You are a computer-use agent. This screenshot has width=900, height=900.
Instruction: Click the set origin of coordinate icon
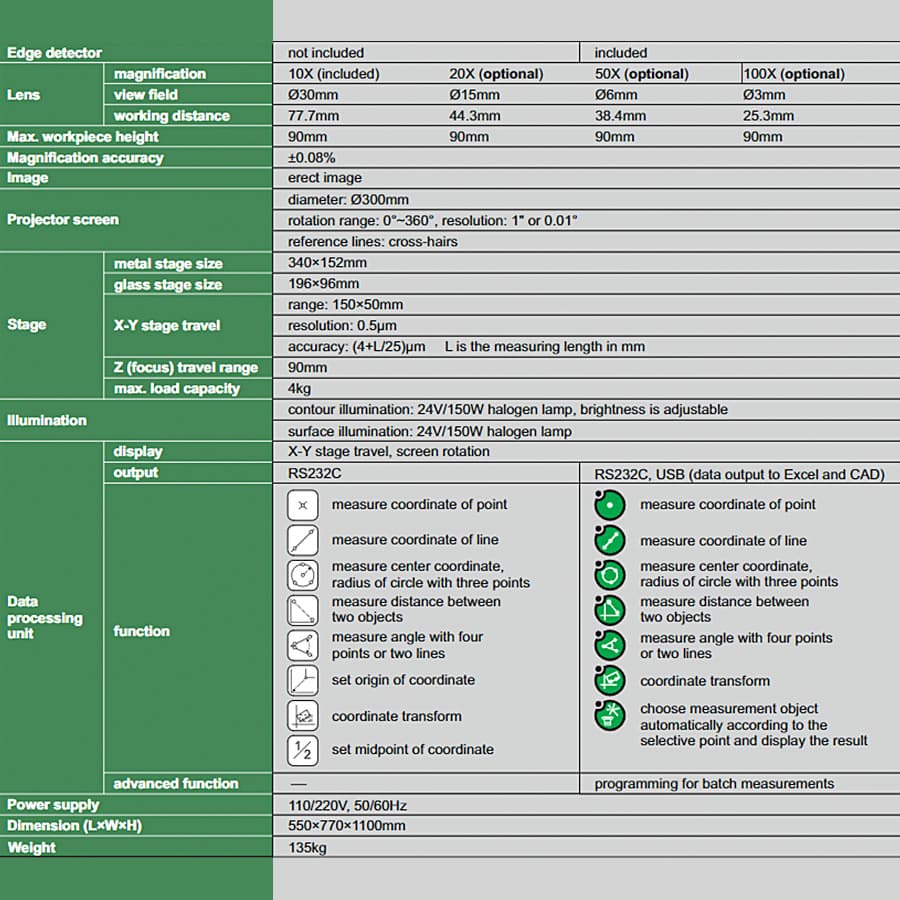click(x=302, y=680)
